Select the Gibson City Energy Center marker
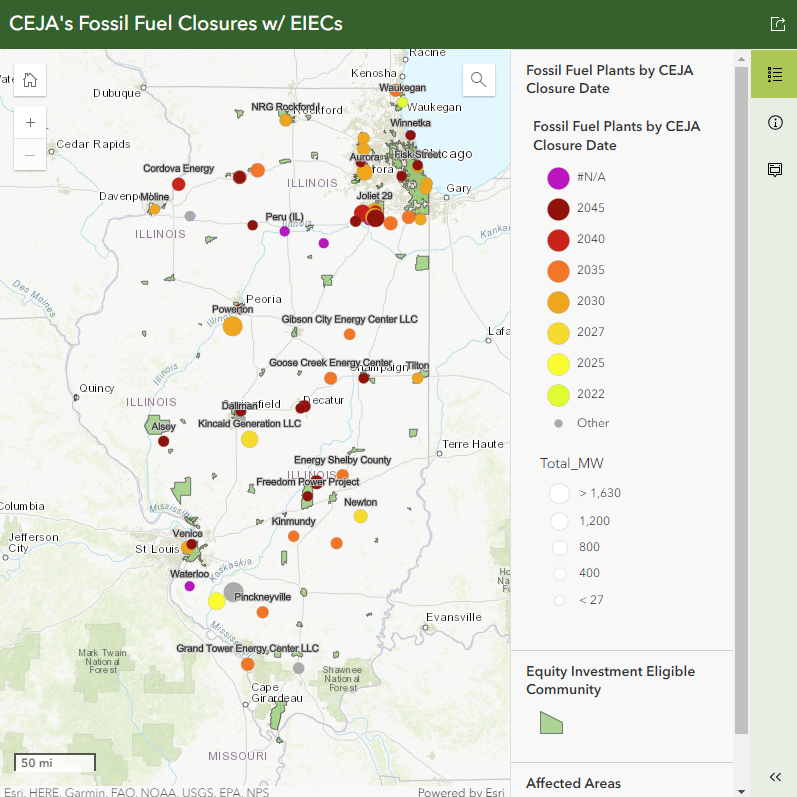 (x=349, y=334)
